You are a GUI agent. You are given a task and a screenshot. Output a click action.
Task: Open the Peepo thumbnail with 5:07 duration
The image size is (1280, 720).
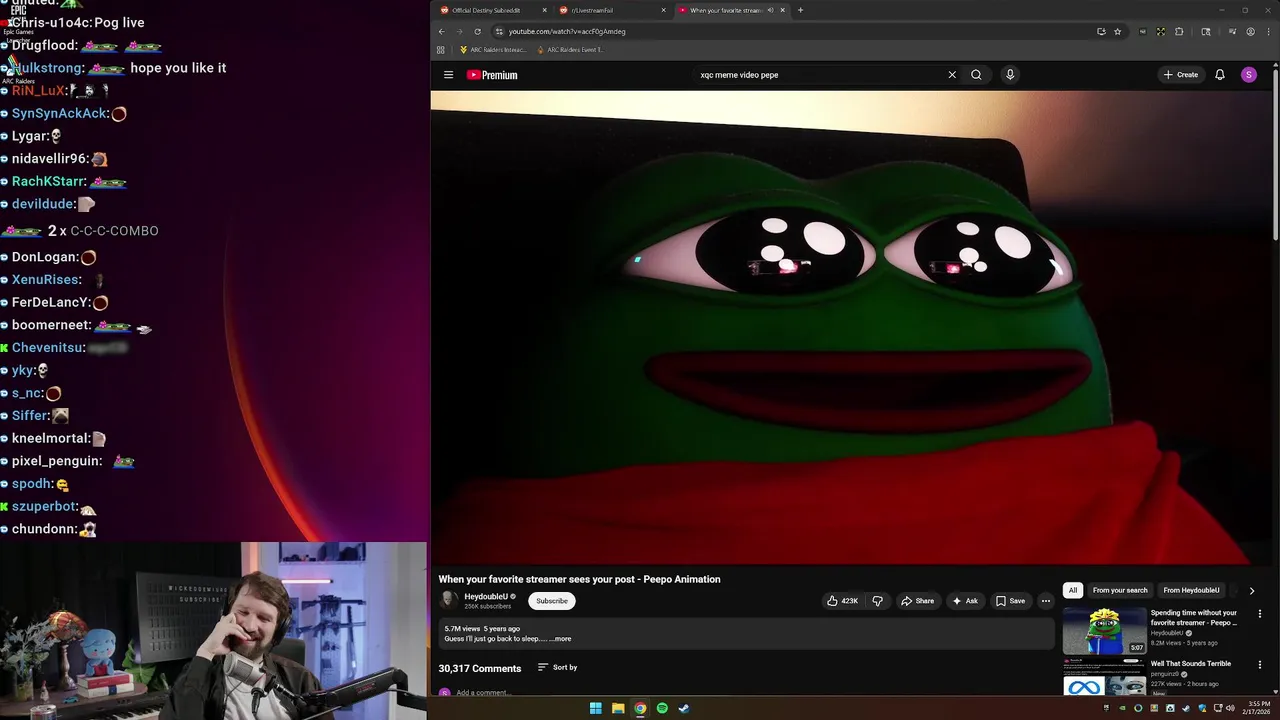[1104, 631]
